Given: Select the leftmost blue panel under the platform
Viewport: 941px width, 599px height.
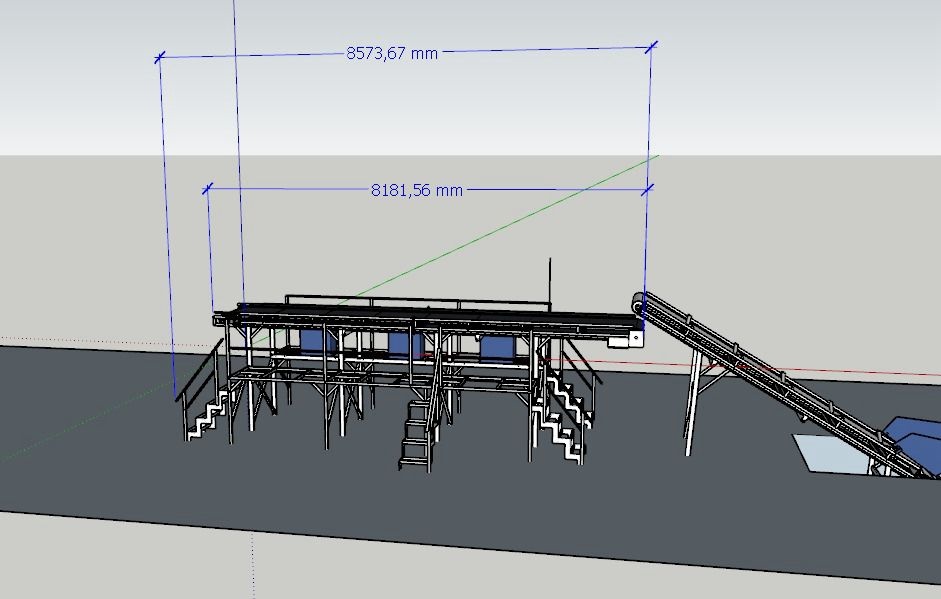Looking at the screenshot, I should tap(319, 341).
